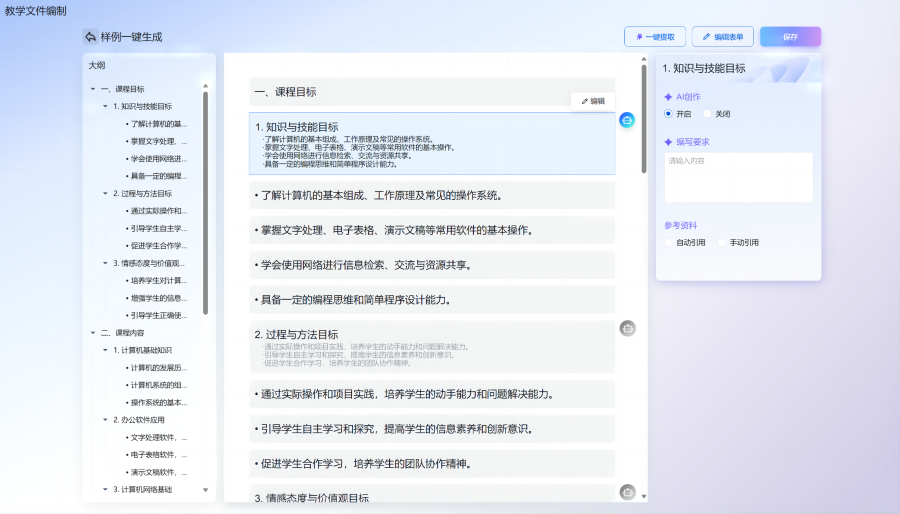Click the down arrow of the outline scrollbar
Viewport: 900px width, 514px height.
pos(206,490)
